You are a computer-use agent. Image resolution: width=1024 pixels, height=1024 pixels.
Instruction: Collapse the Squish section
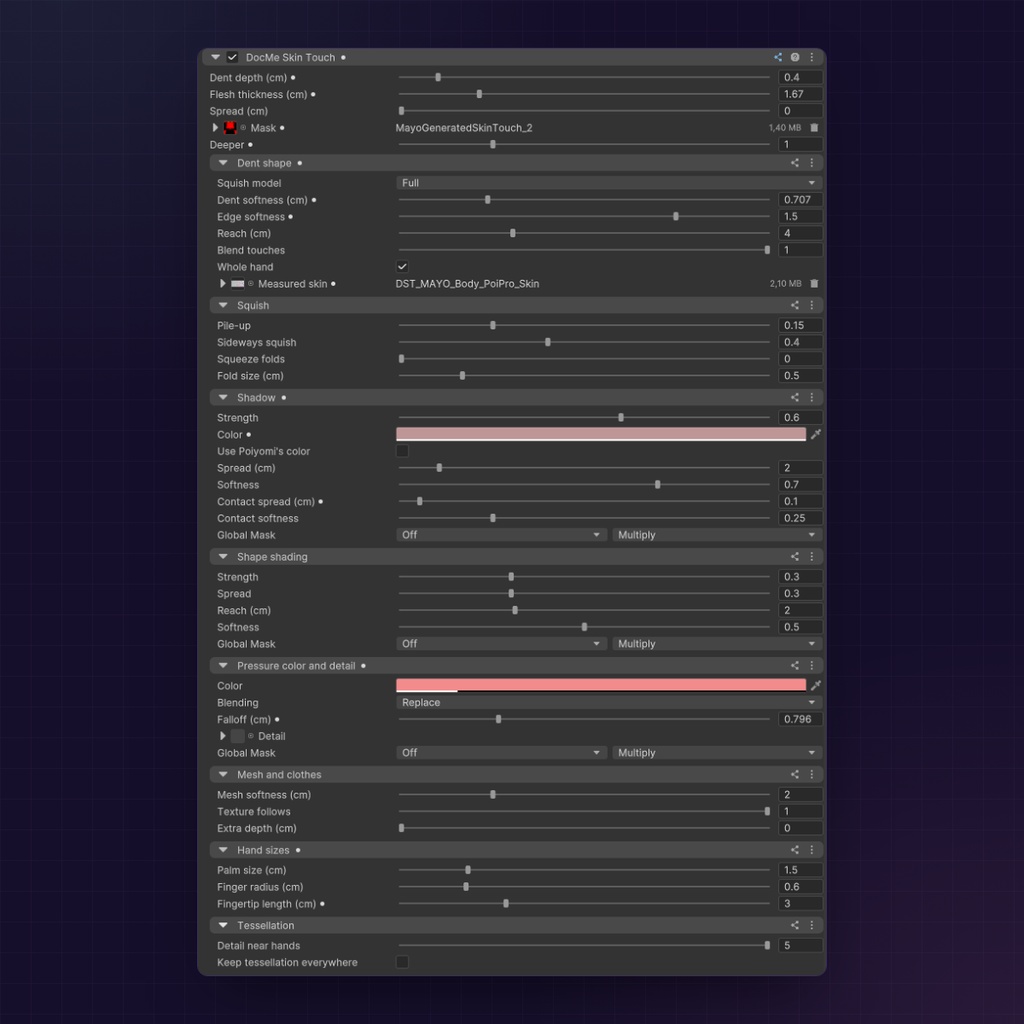(223, 306)
